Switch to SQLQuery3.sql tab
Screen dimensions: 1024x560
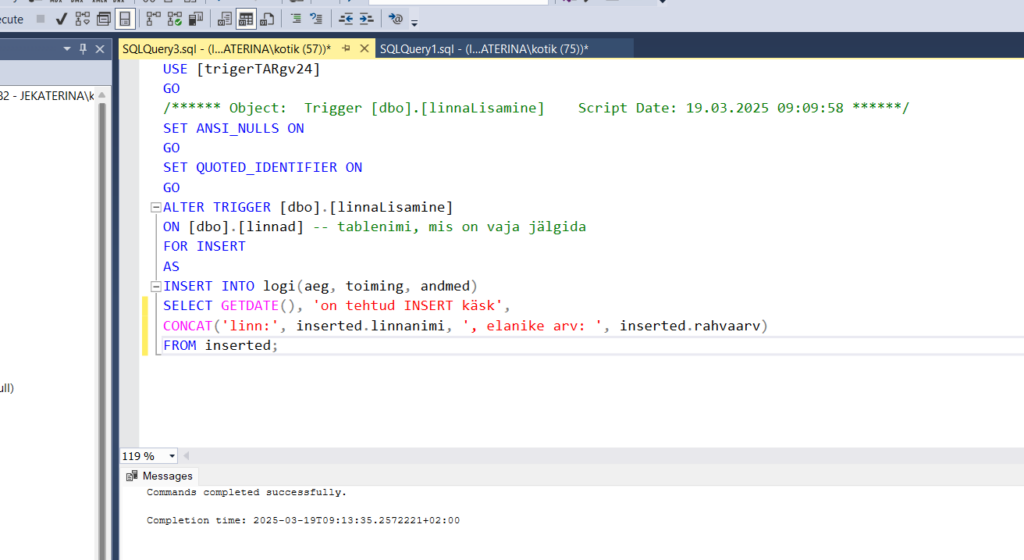click(227, 49)
